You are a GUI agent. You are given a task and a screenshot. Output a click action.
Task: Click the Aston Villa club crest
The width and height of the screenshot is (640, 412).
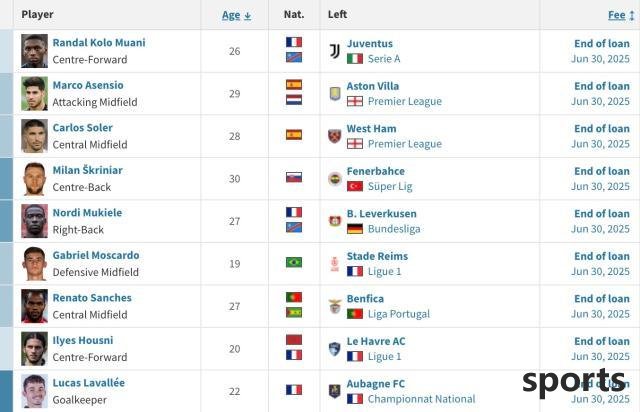tap(335, 94)
